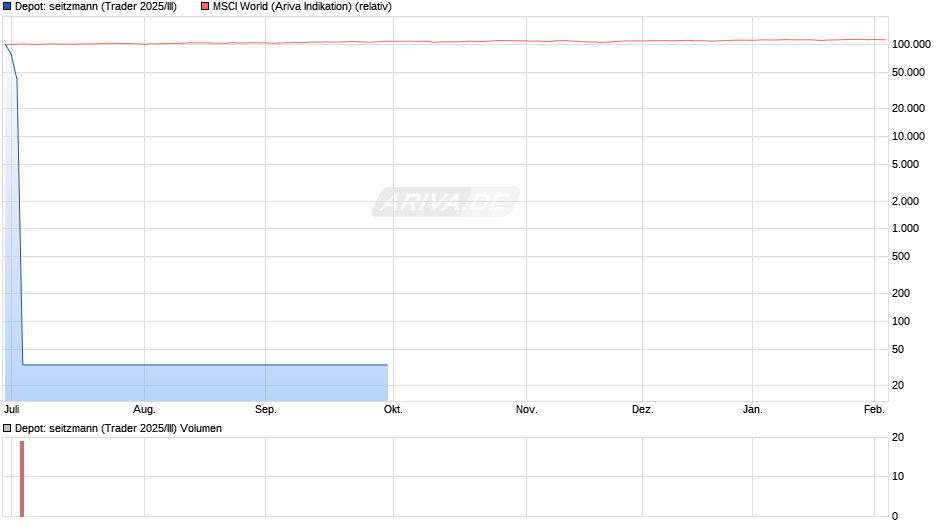Click the volume axis '10' value
Viewport: 940px width, 526px height.
coord(898,476)
